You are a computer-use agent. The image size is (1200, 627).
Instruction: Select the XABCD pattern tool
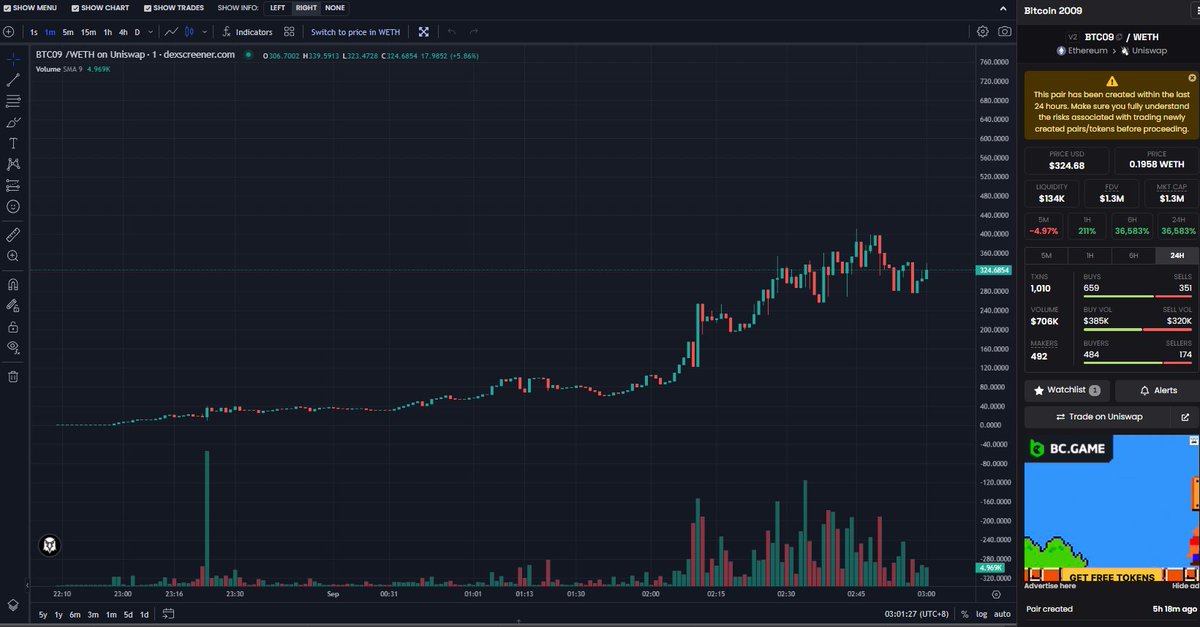[13, 164]
